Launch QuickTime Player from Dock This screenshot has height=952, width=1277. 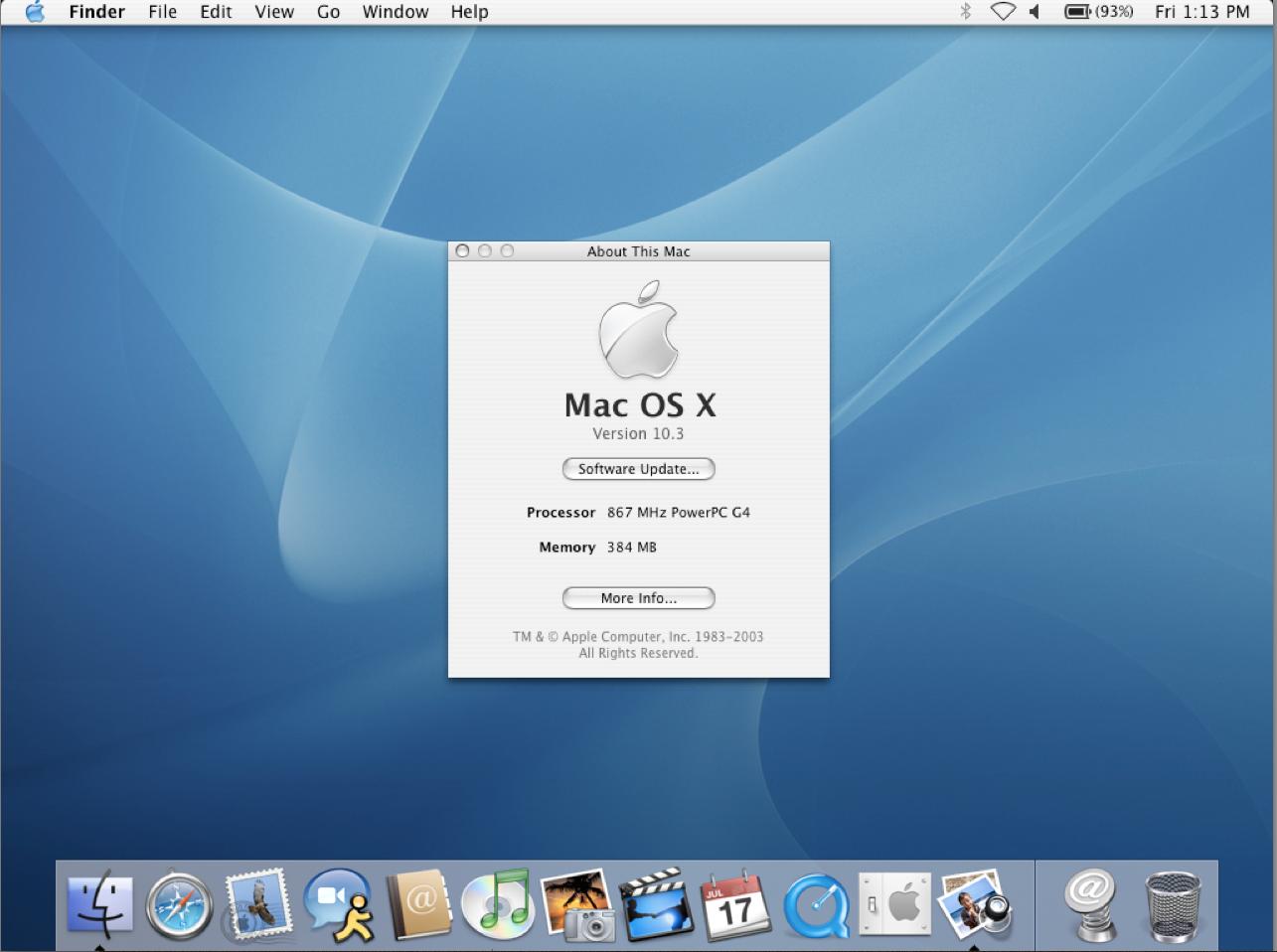[x=816, y=905]
